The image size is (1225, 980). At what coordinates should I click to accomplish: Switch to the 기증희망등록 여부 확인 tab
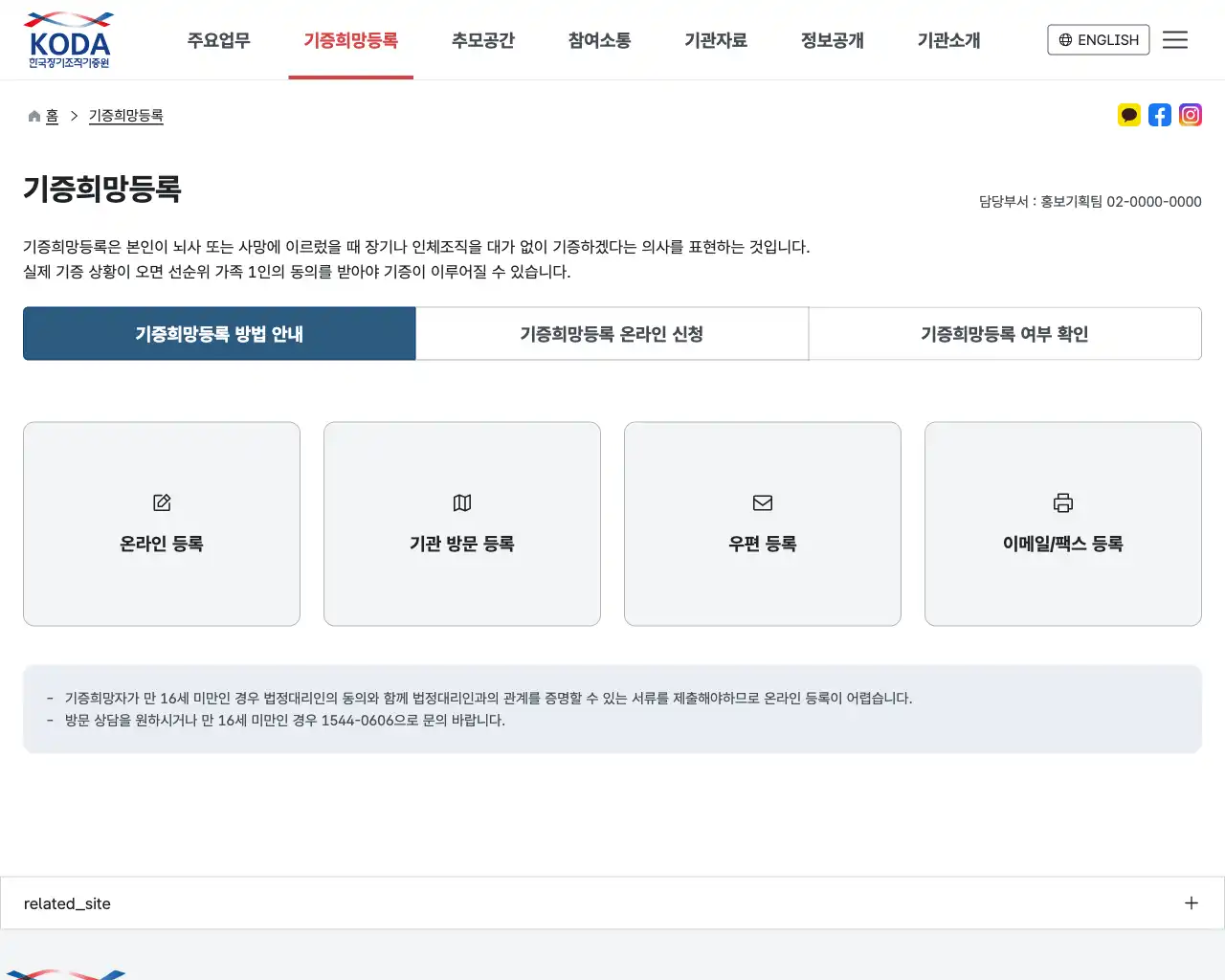1005,333
